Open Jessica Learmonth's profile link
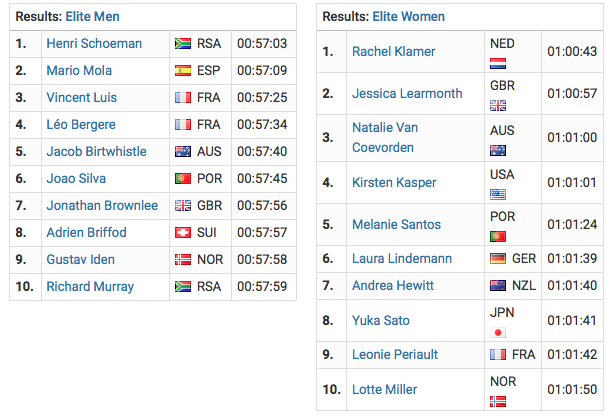Viewport: 613px width, 418px height. click(x=407, y=93)
